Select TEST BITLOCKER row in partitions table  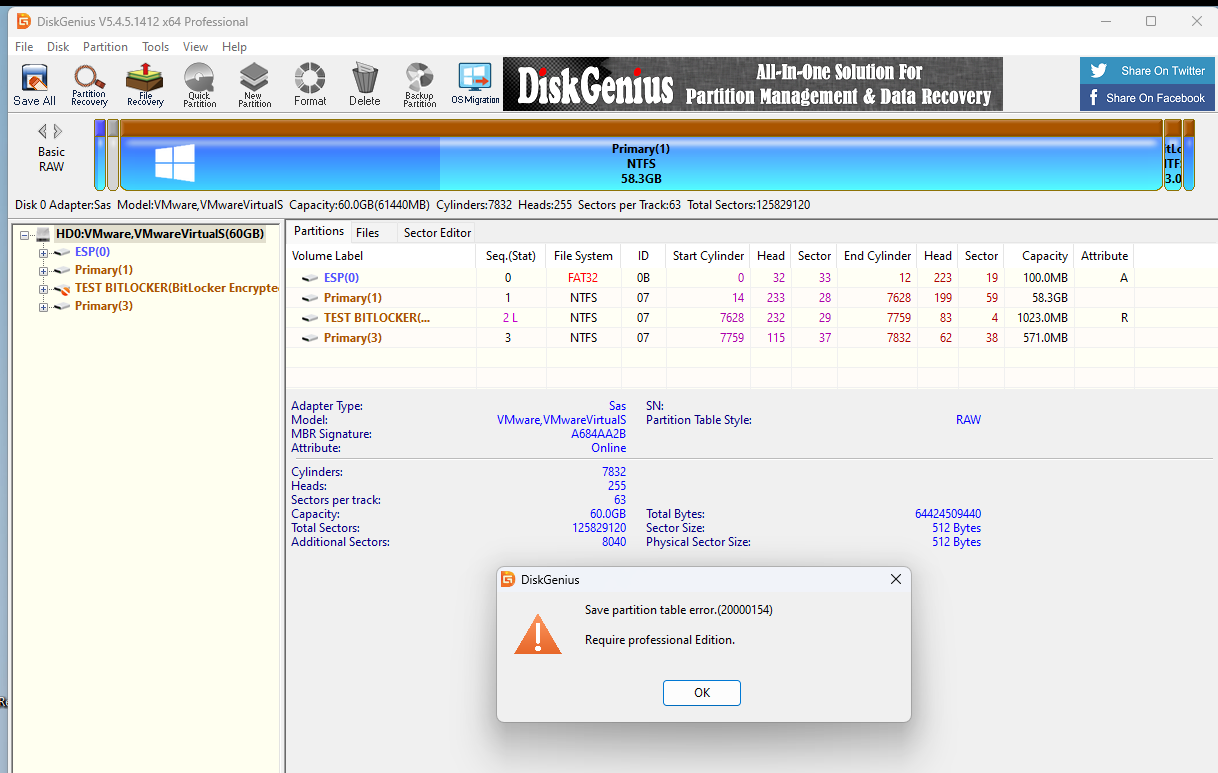coord(710,317)
